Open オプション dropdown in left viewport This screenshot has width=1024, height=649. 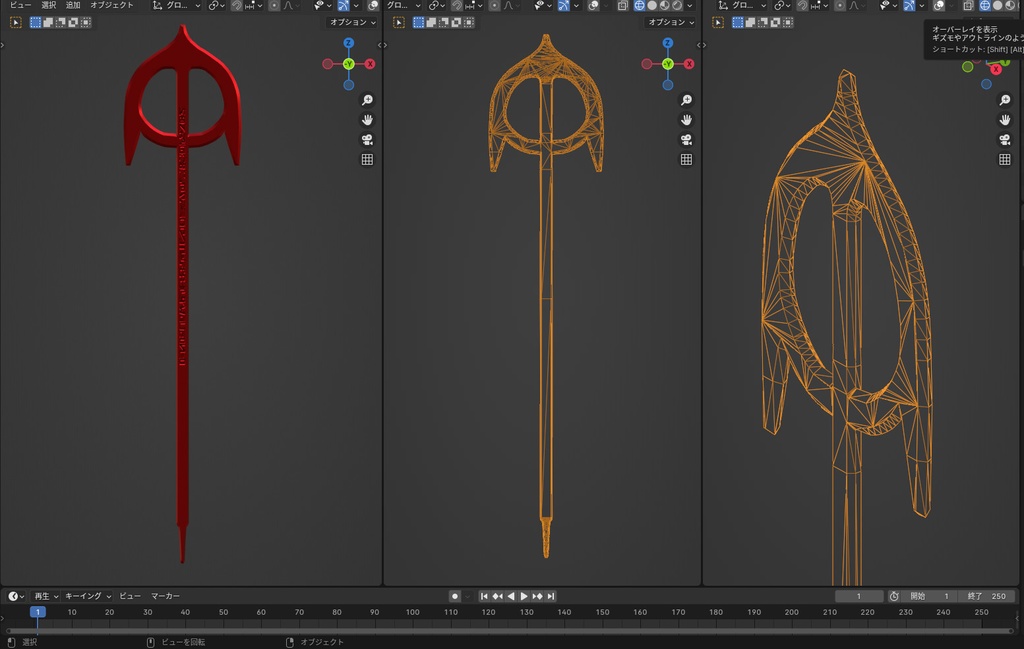coord(353,22)
